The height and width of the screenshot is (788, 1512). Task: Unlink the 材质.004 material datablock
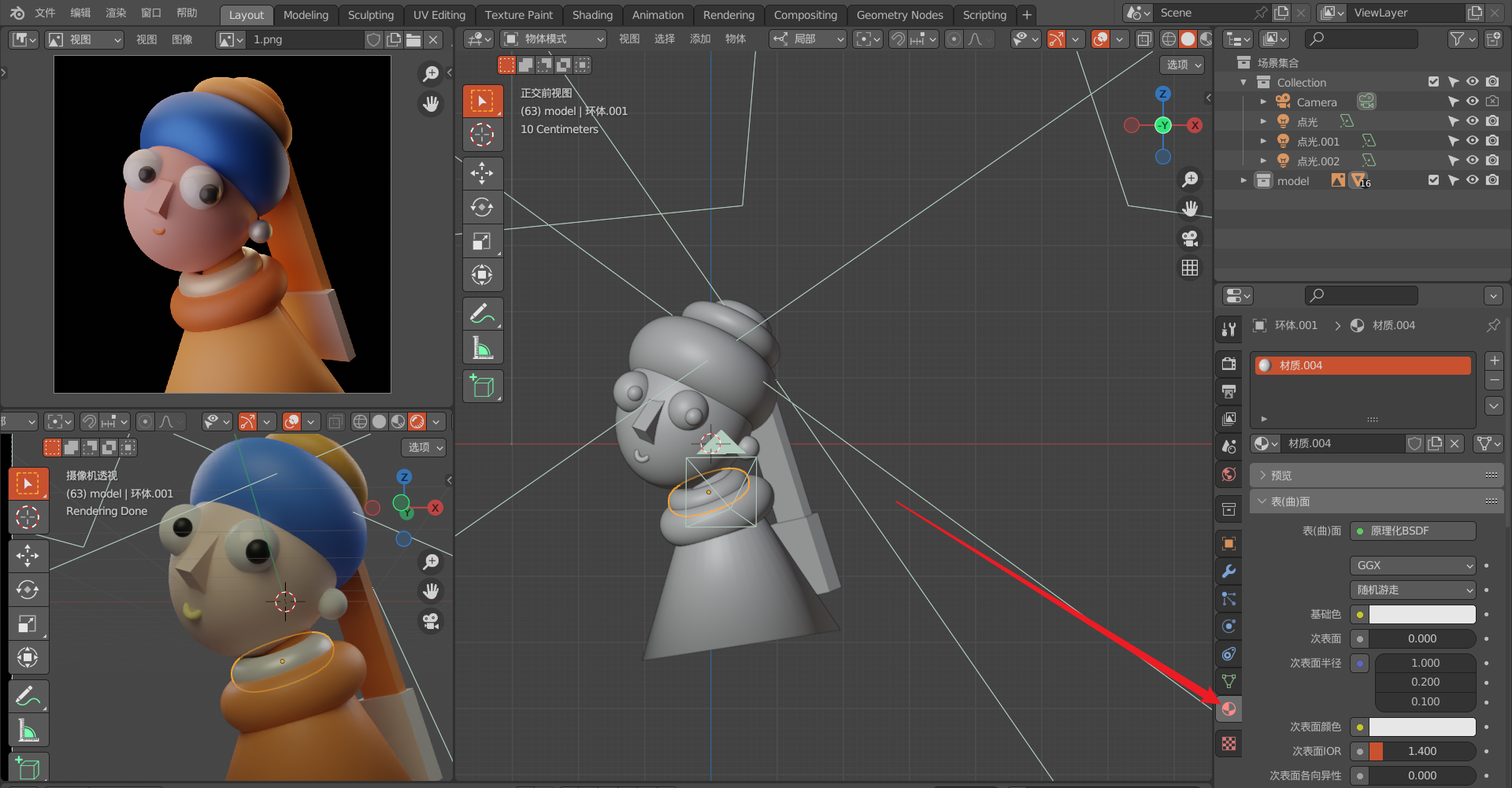pos(1455,444)
